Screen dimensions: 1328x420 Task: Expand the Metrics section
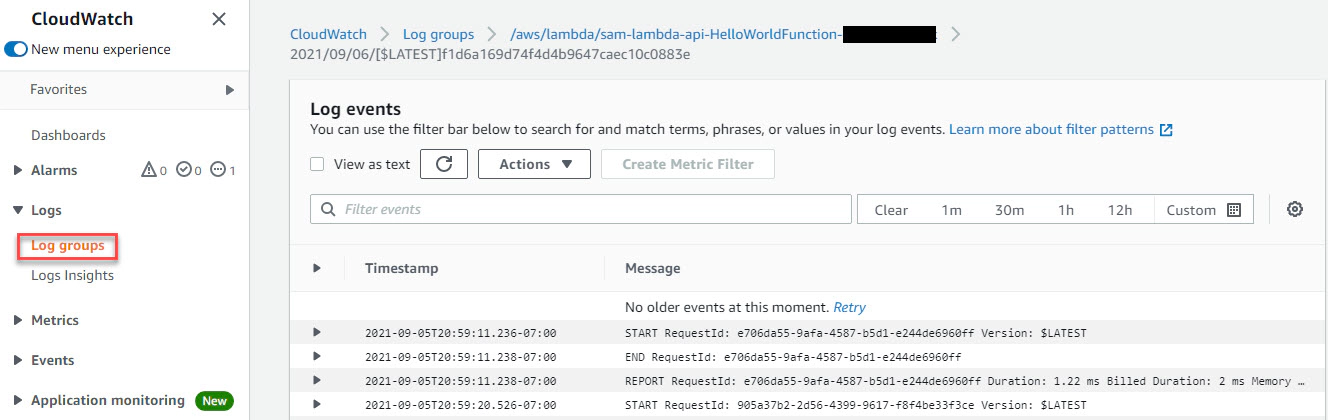click(x=17, y=320)
